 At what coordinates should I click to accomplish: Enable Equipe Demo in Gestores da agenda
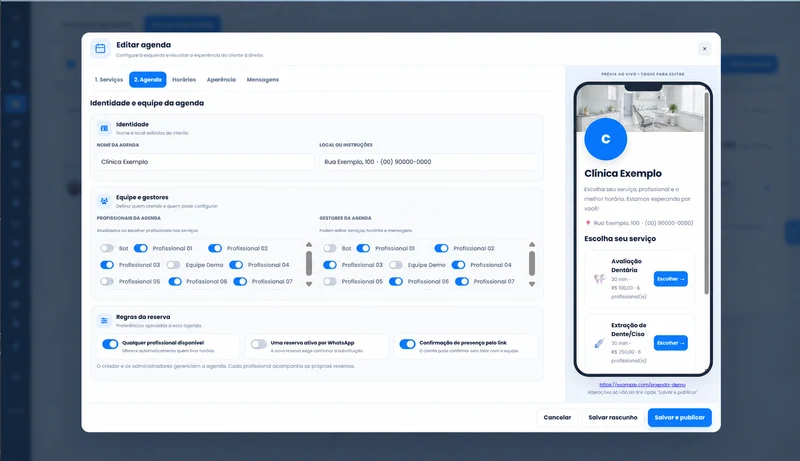click(395, 265)
